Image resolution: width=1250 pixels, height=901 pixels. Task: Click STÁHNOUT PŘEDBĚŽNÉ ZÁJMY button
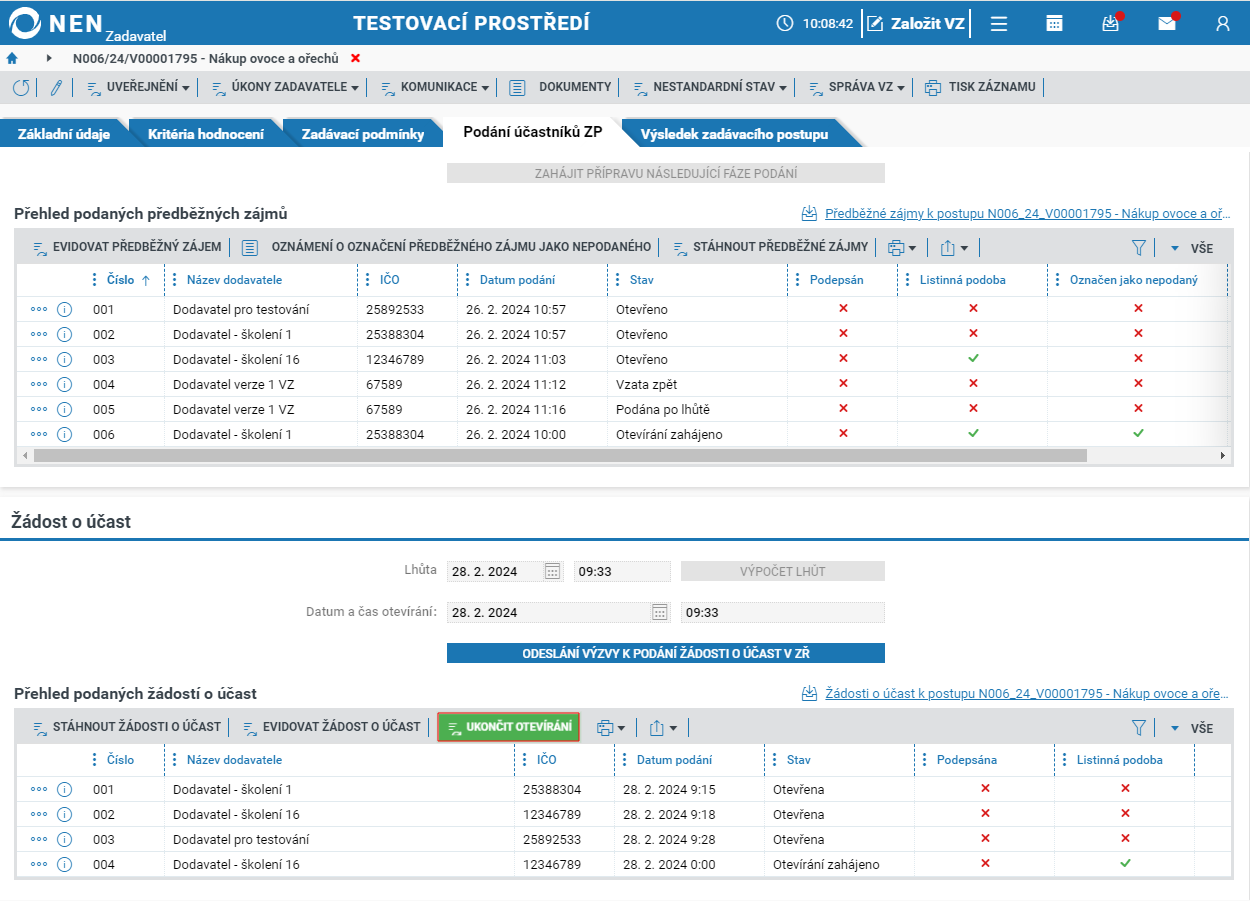[770, 247]
